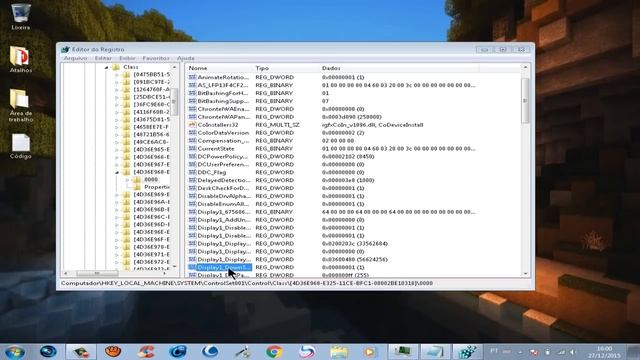
Task: Sort values by the Tipo column header
Action: 286,68
